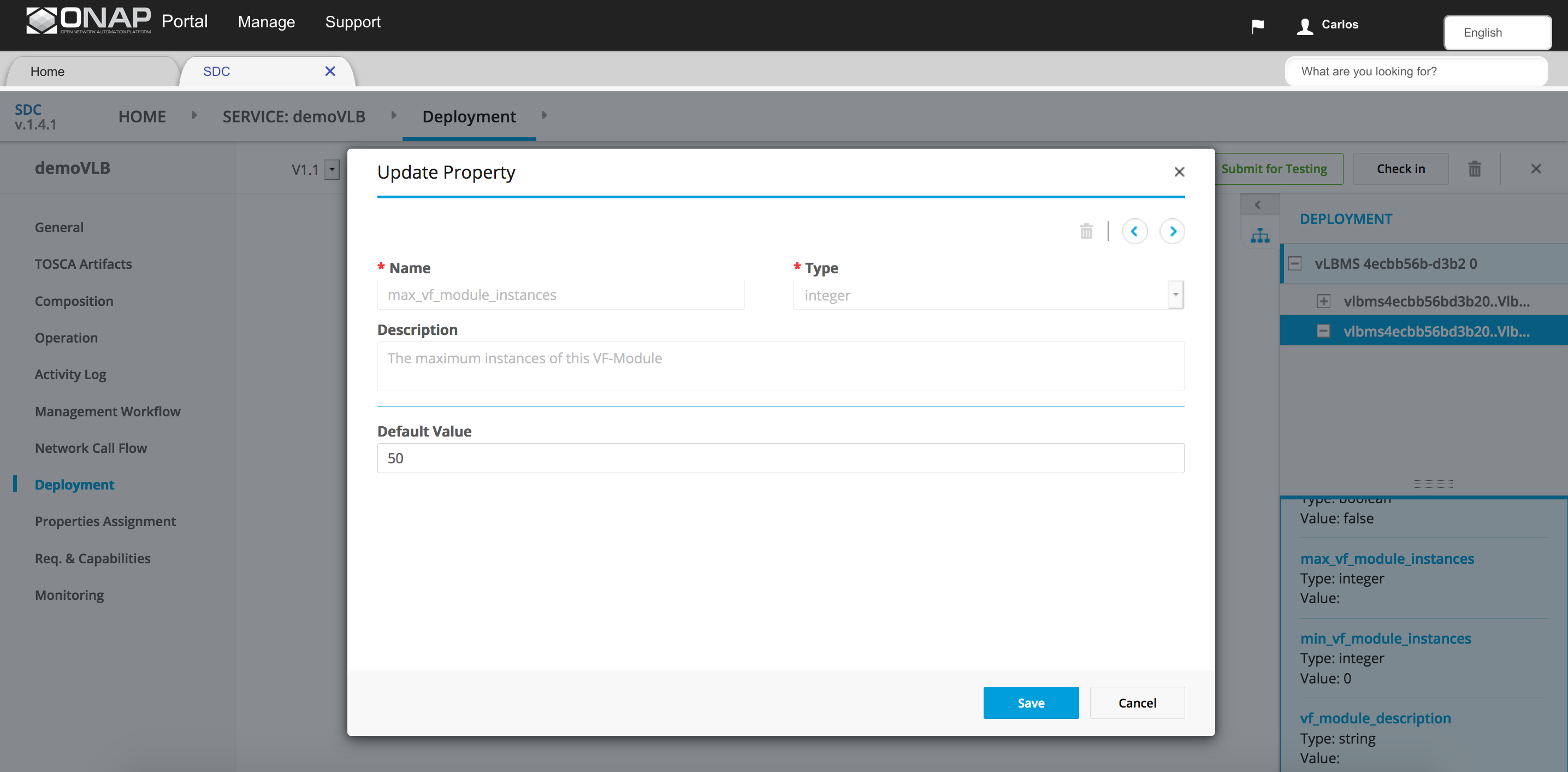Open Composition in the left menu
The image size is (1568, 772).
click(74, 300)
